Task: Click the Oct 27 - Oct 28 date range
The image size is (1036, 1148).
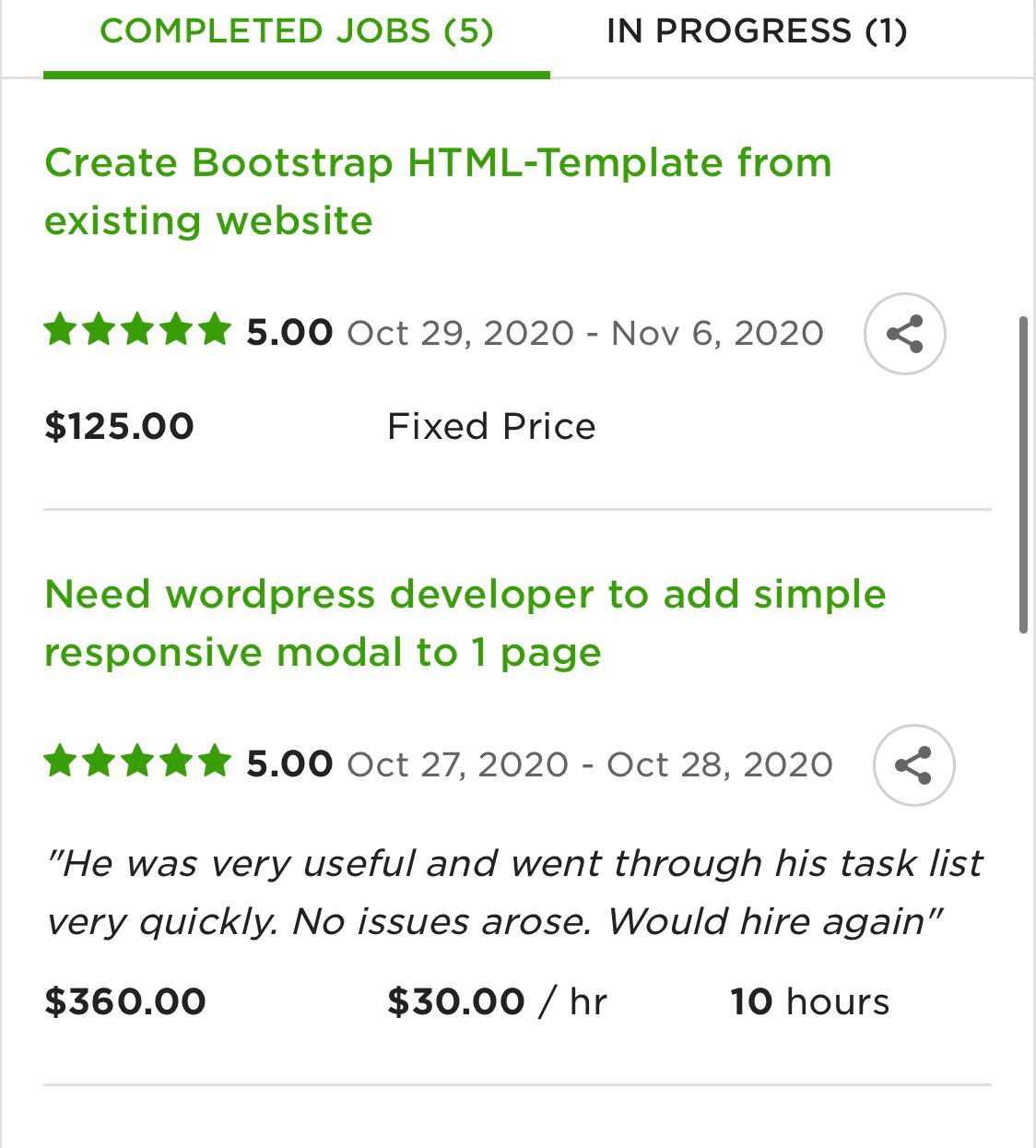Action: [590, 764]
